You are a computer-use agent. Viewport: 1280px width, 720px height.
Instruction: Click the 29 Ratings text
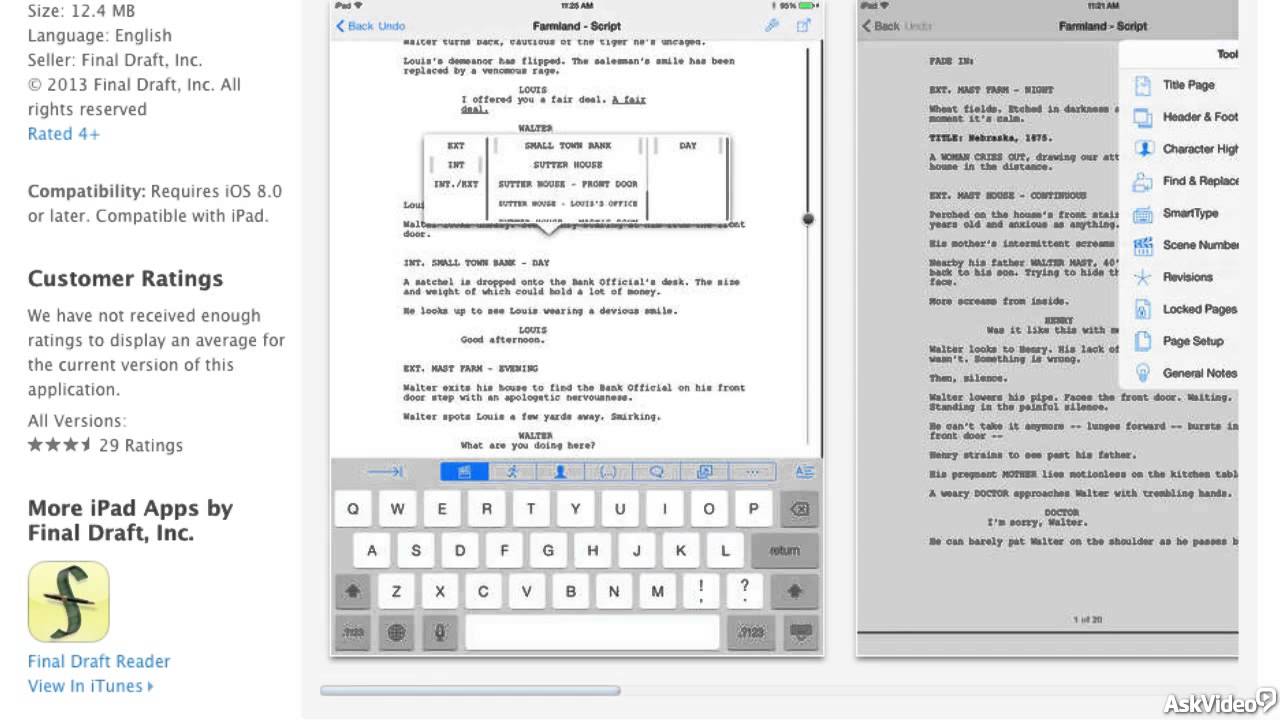coord(141,446)
